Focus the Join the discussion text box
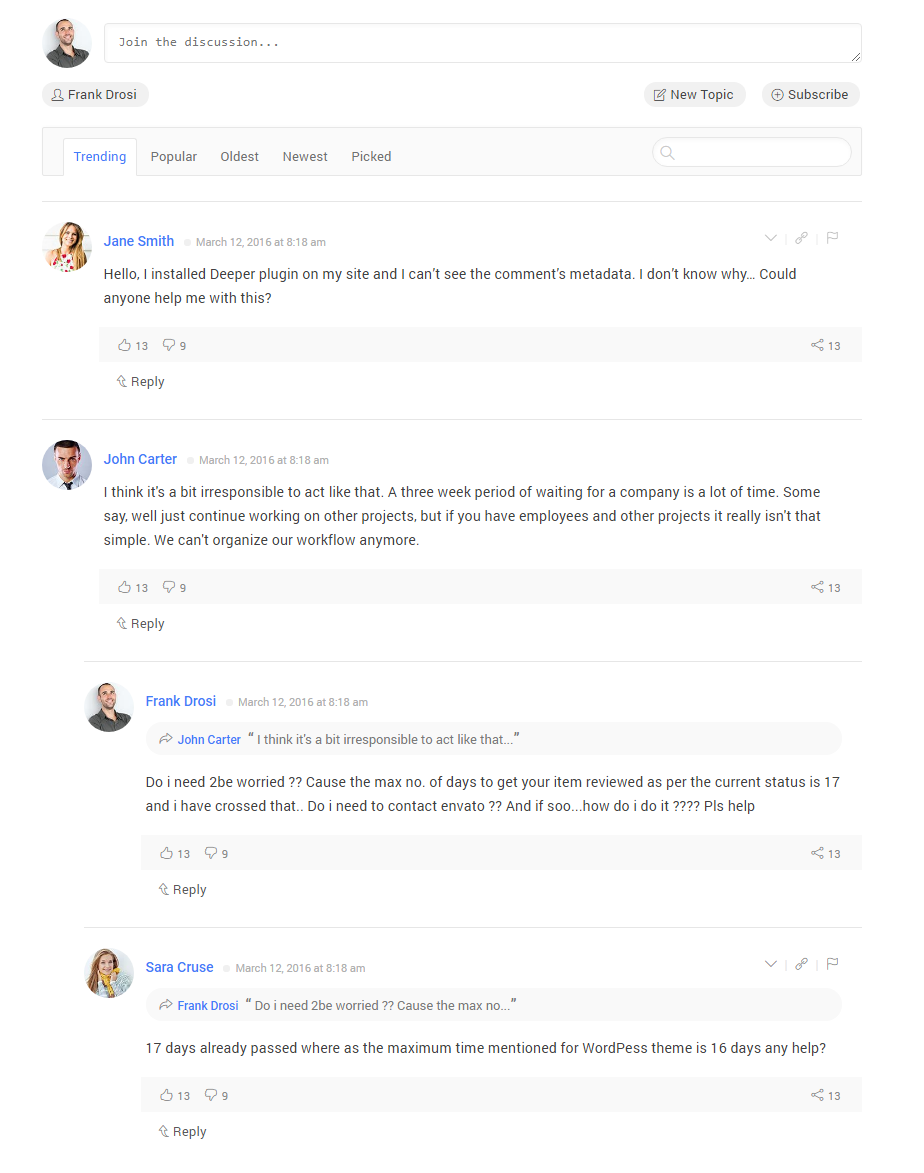The image size is (924, 1173). click(x=483, y=43)
